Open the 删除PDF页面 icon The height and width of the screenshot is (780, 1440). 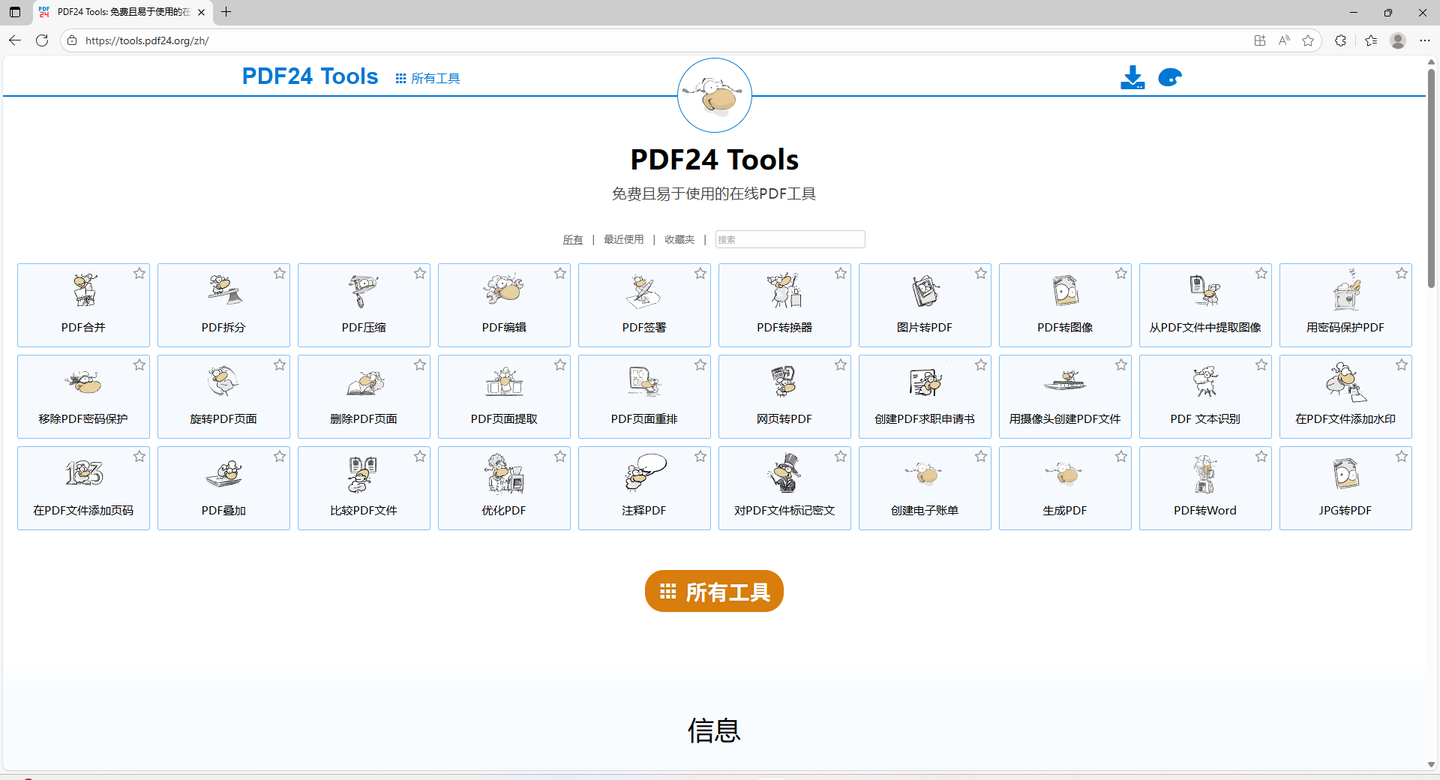click(364, 382)
